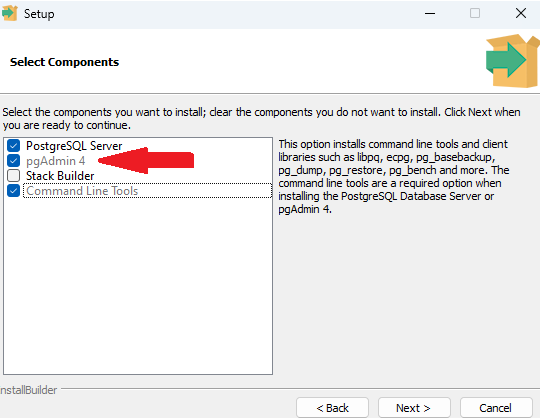Click the red arrow pointing at pgAdmin 4
The width and height of the screenshot is (540, 418).
(x=146, y=160)
